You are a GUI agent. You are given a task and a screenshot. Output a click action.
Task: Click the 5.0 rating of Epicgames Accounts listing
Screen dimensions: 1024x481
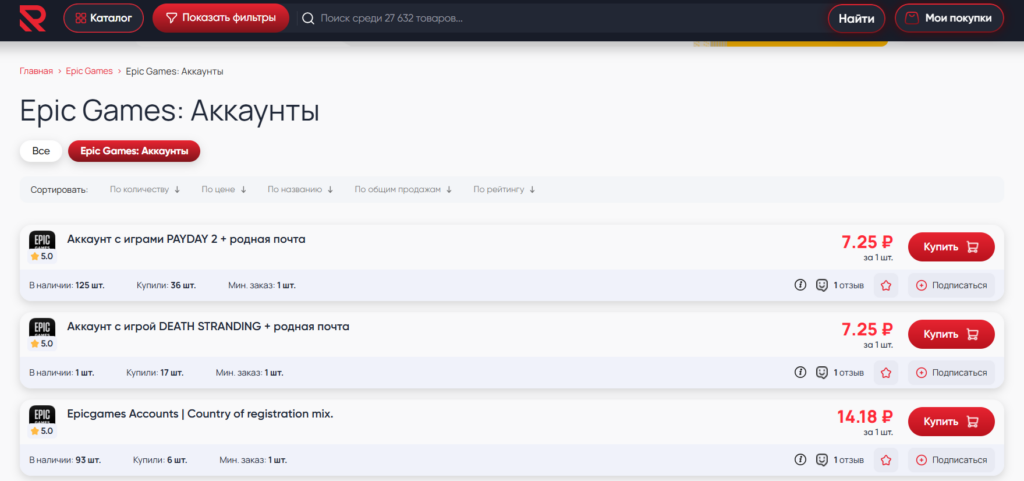click(42, 431)
